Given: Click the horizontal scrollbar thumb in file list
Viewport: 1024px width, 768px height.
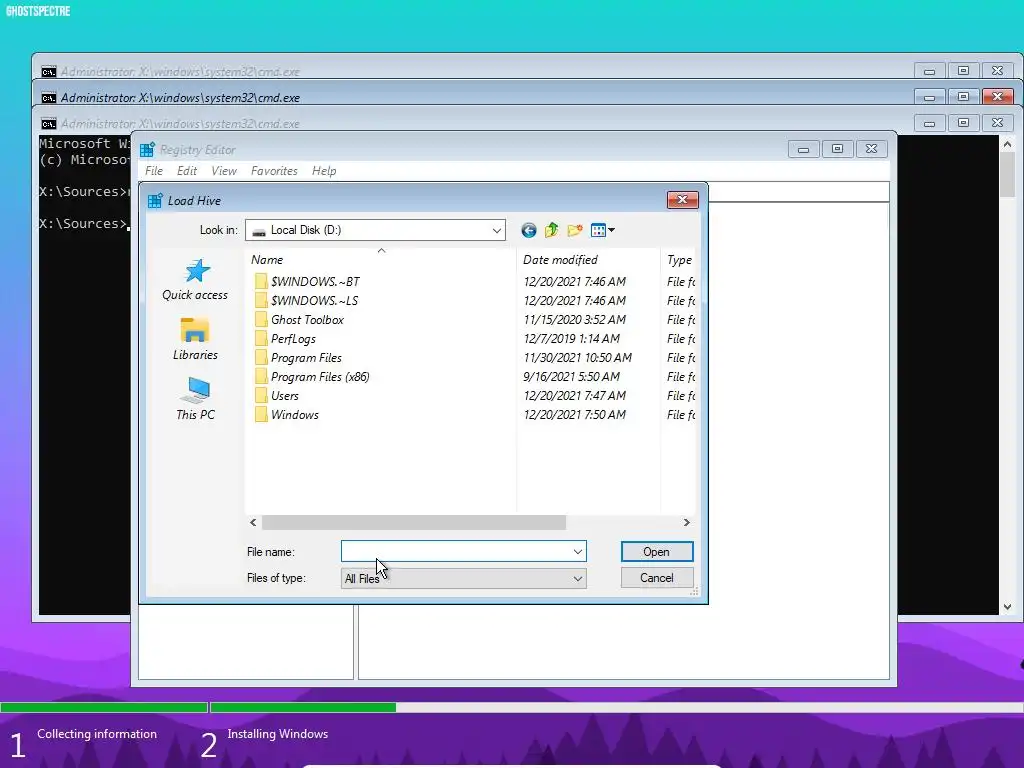Looking at the screenshot, I should tap(414, 522).
